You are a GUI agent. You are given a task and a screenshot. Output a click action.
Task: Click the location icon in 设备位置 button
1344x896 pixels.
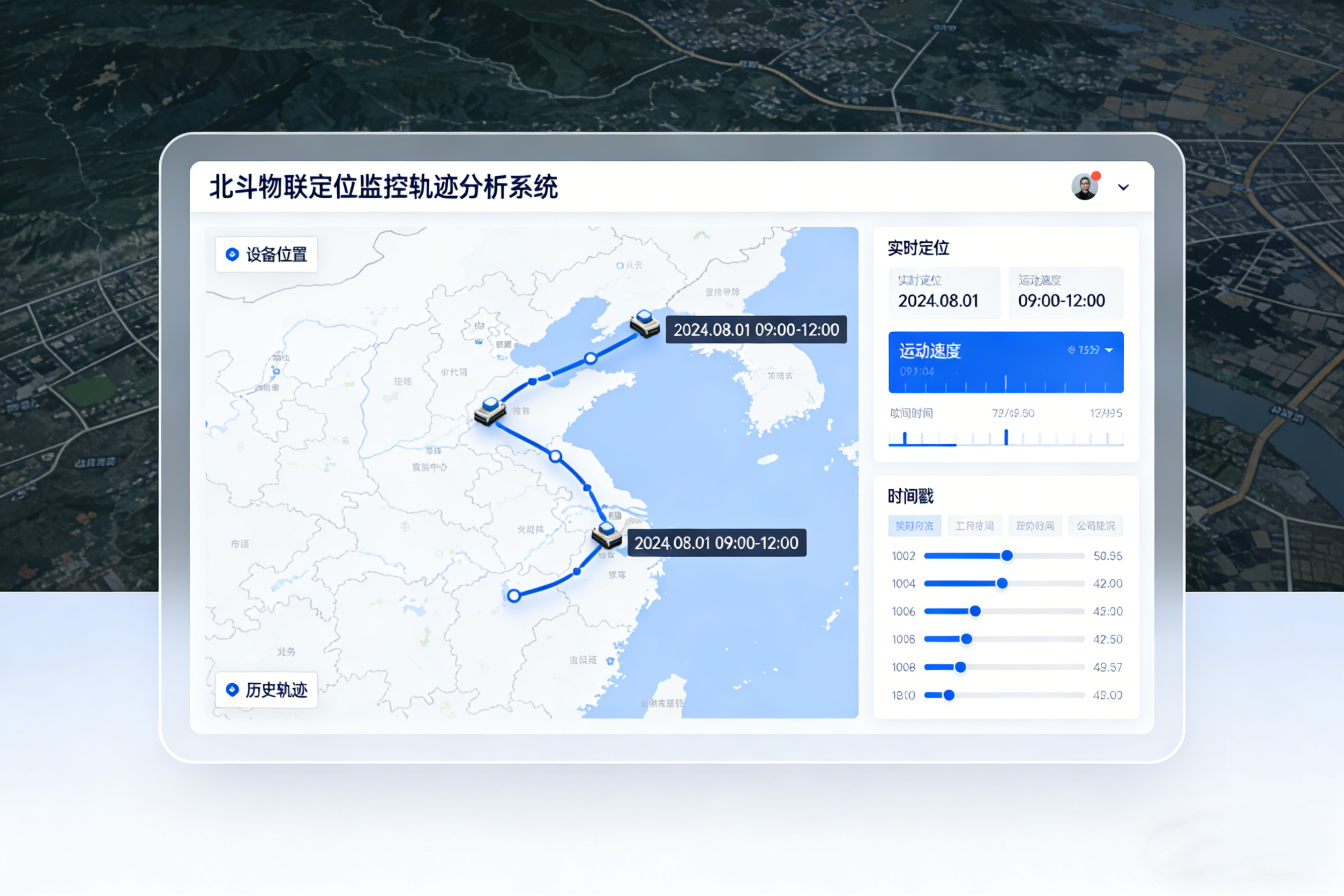point(232,255)
